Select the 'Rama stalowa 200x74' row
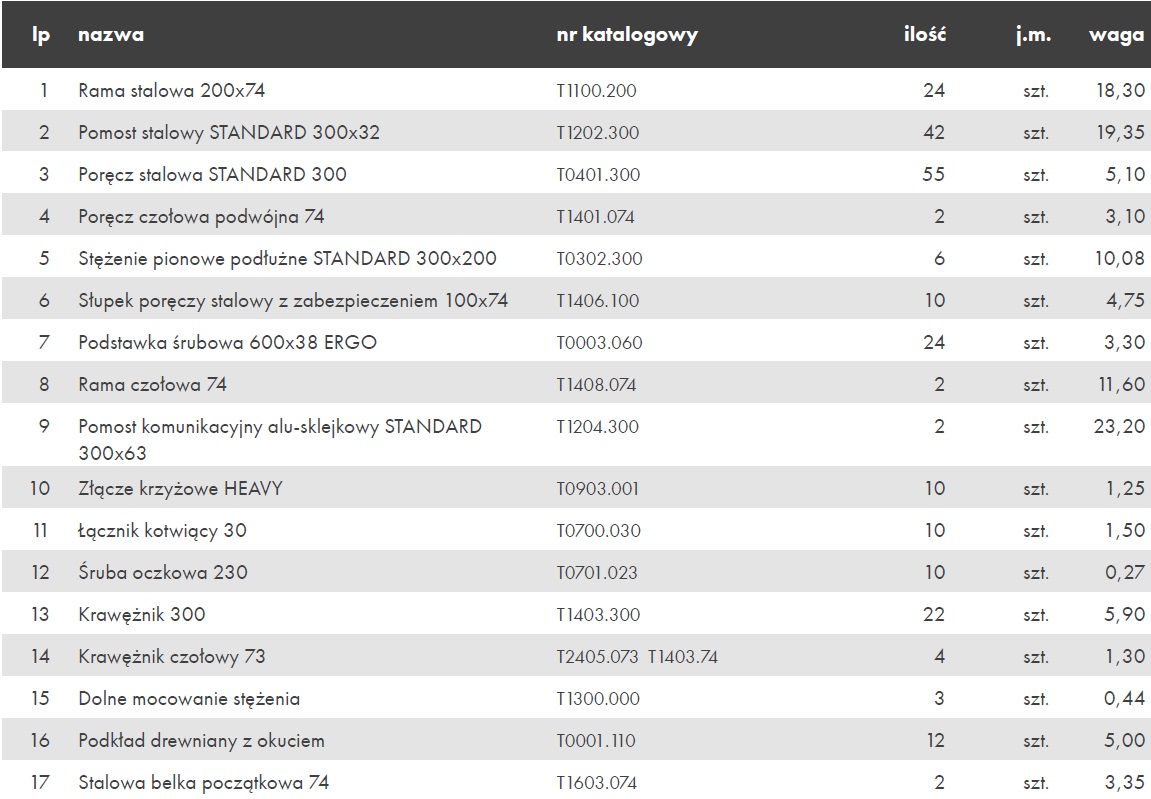 coord(576,90)
